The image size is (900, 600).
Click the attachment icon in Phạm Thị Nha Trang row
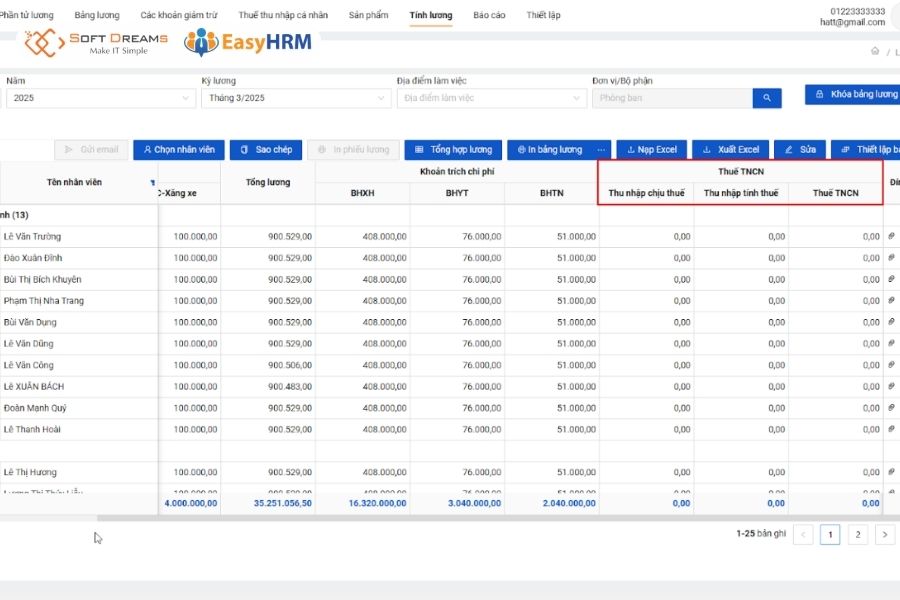[x=891, y=300]
